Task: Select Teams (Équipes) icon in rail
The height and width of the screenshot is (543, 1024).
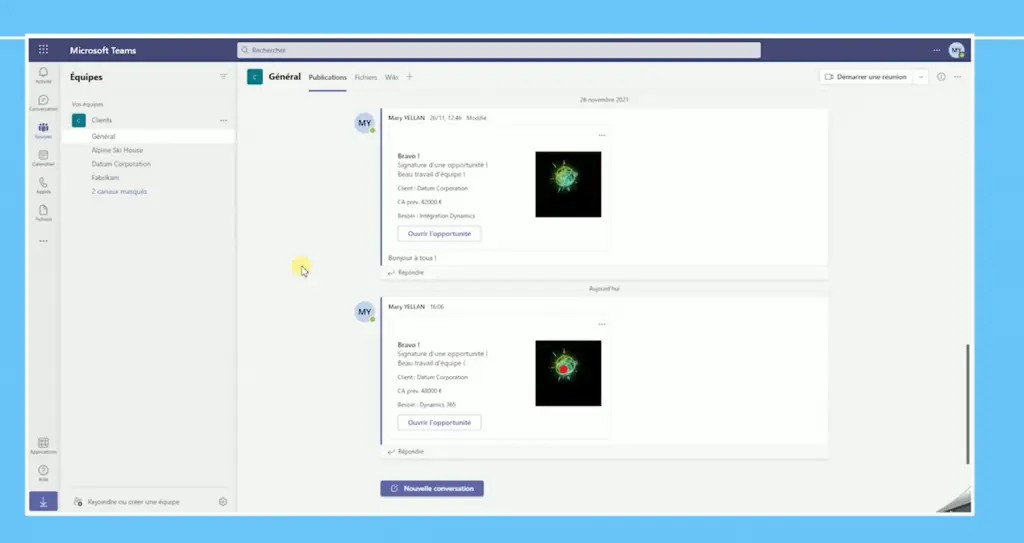Action: pos(43,131)
